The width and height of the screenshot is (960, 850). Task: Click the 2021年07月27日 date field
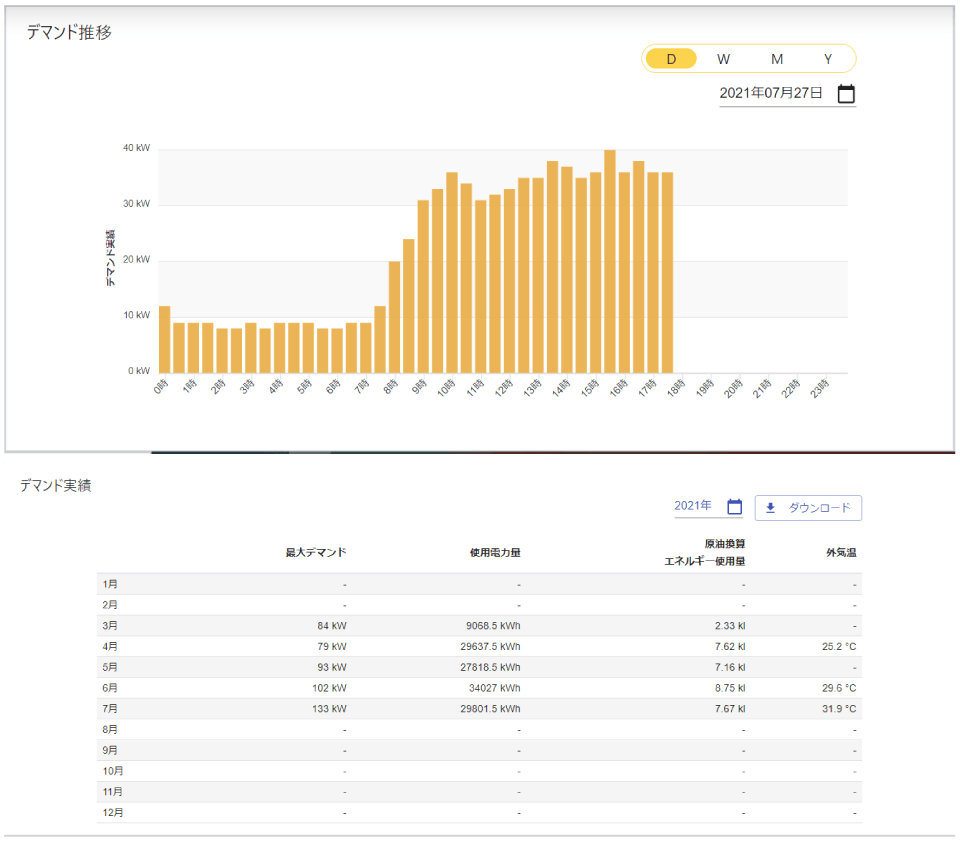(771, 93)
